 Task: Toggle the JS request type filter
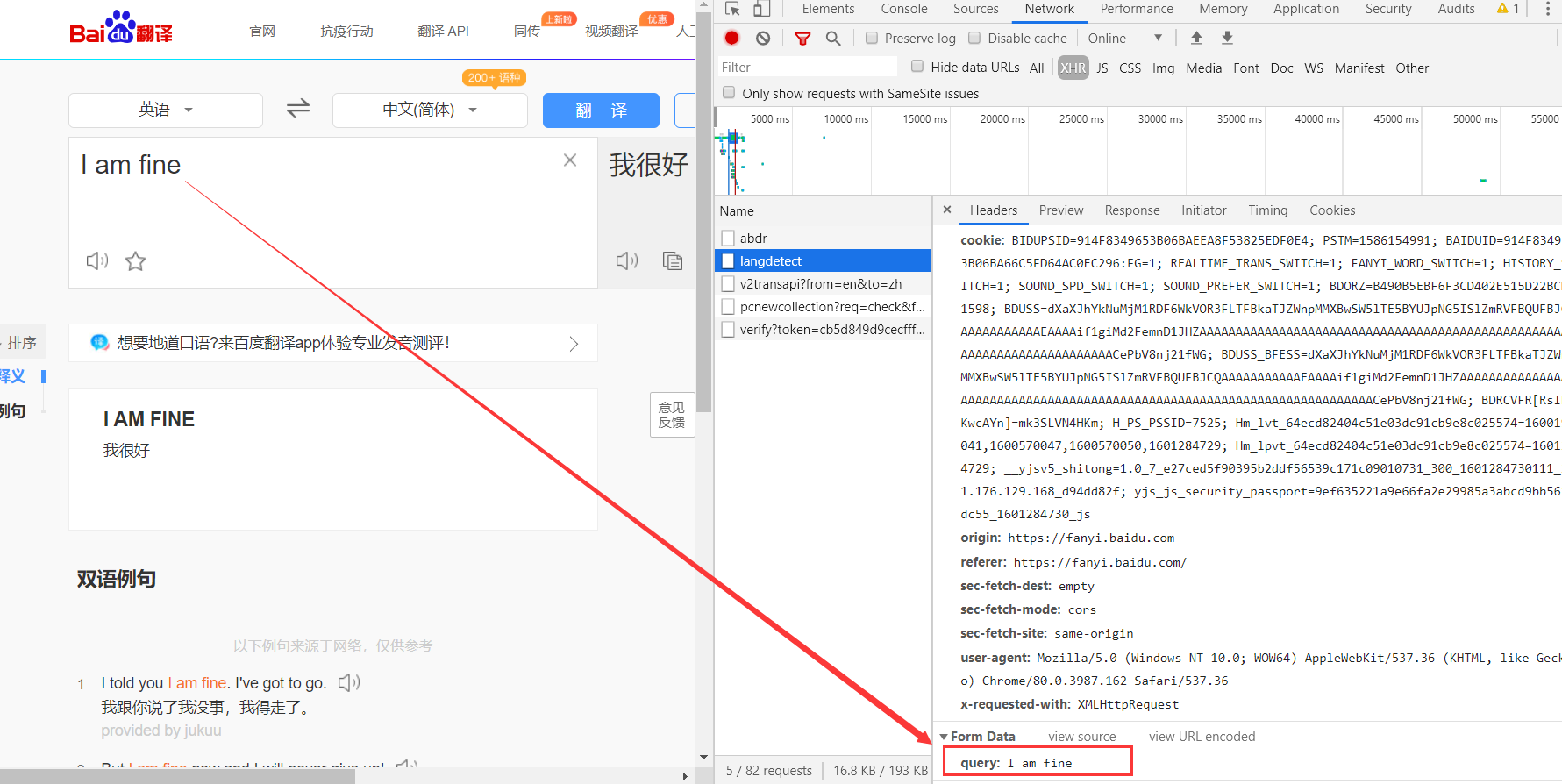pyautogui.click(x=1102, y=68)
